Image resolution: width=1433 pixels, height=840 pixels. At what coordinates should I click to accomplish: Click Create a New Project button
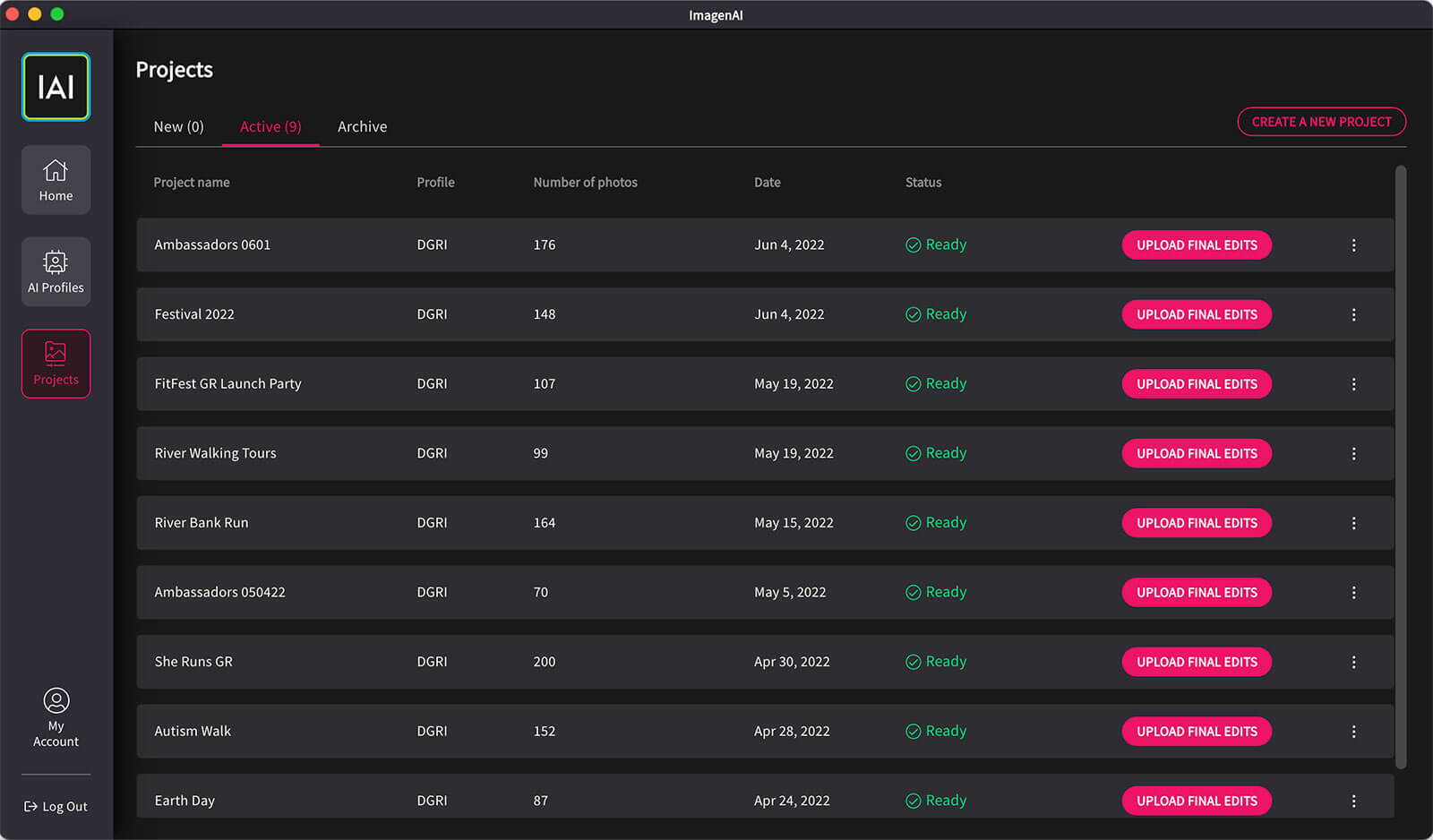pyautogui.click(x=1321, y=122)
